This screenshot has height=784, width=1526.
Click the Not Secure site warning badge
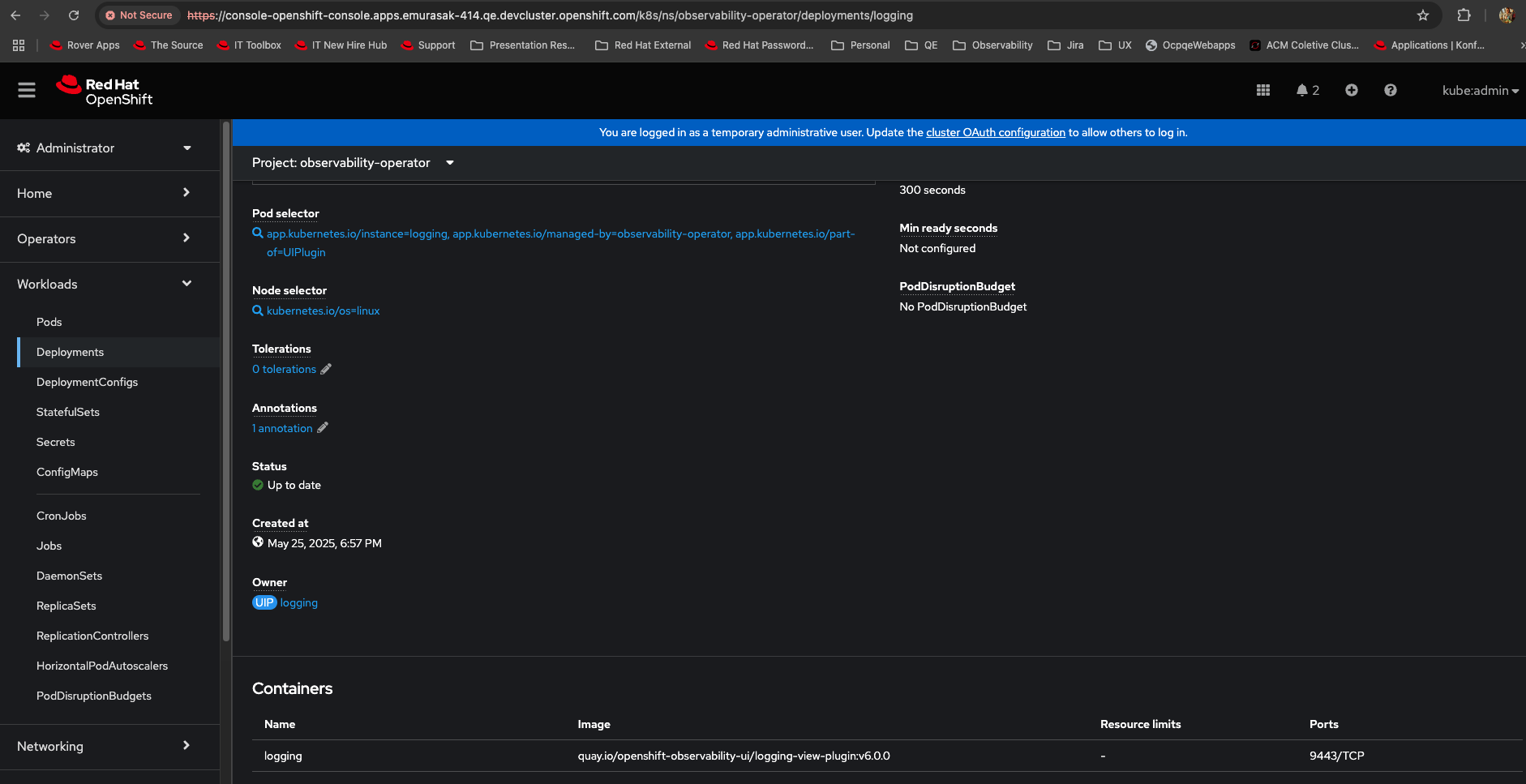pos(139,15)
